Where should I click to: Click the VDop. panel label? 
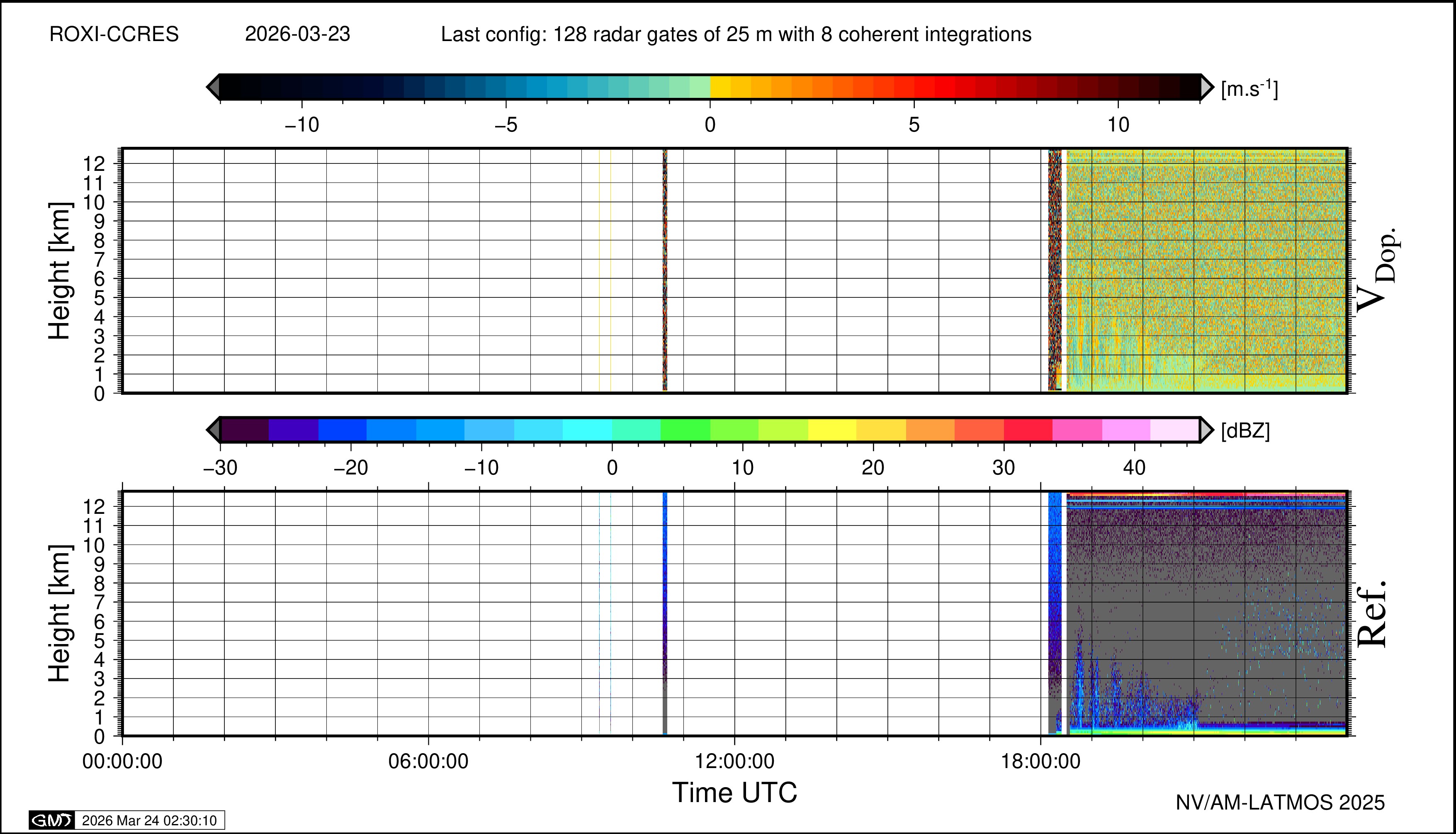[x=1377, y=270]
